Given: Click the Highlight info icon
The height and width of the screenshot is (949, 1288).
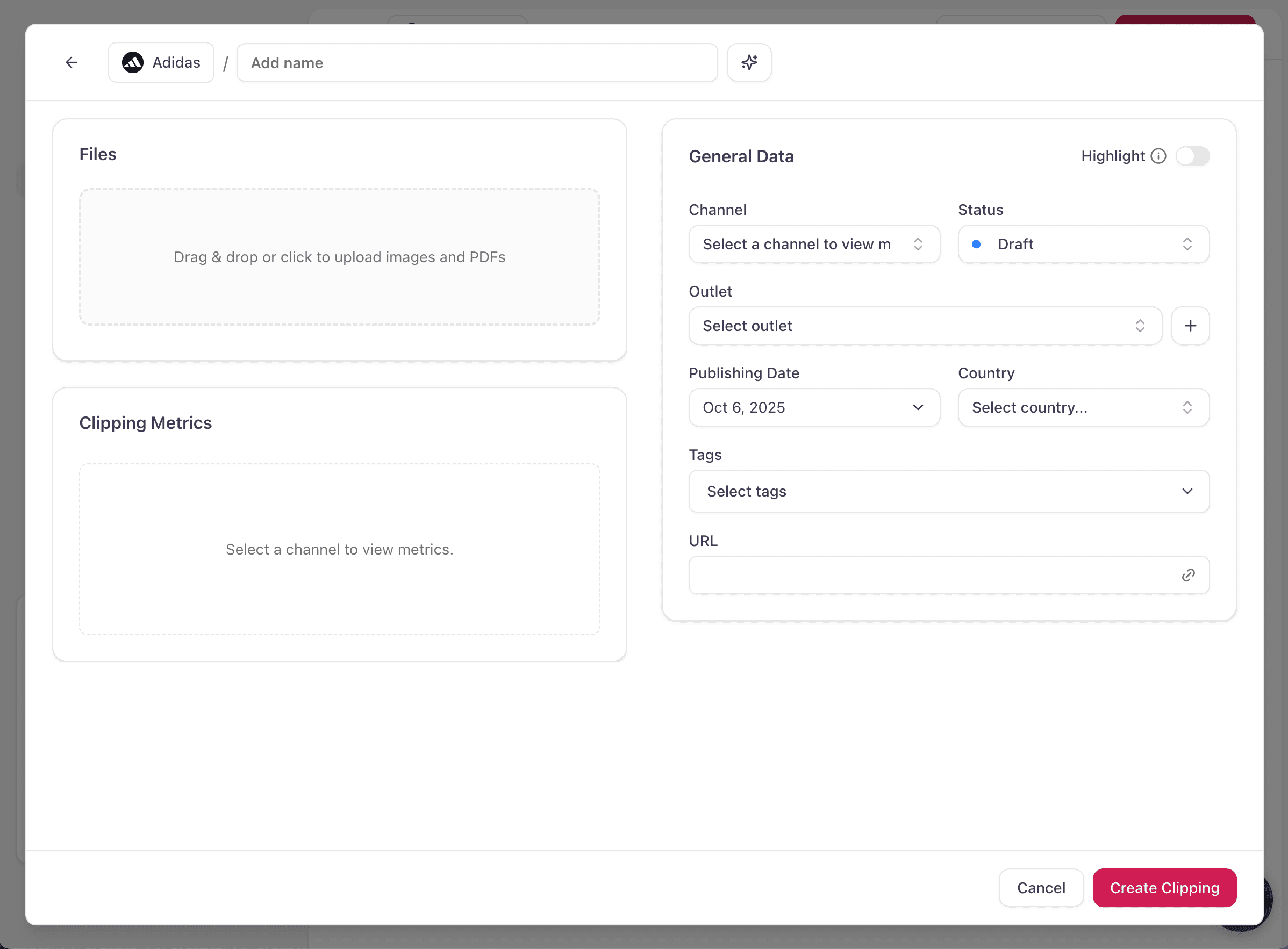Looking at the screenshot, I should [1158, 156].
